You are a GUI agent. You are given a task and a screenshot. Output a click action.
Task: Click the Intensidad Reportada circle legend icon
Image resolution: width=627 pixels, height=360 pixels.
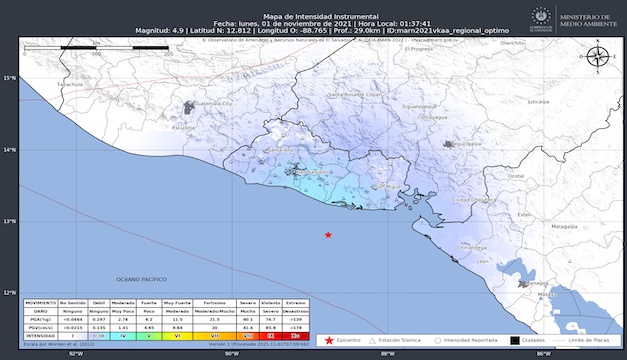437,341
